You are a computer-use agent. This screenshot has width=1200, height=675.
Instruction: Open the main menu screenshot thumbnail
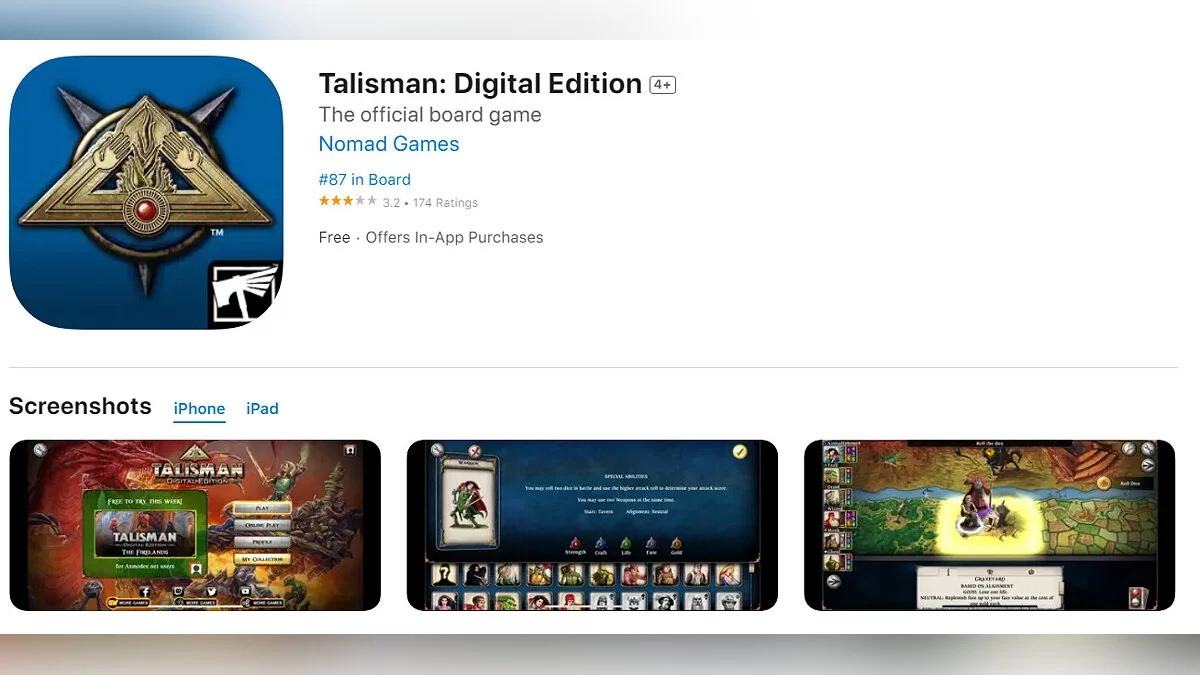tap(195, 525)
